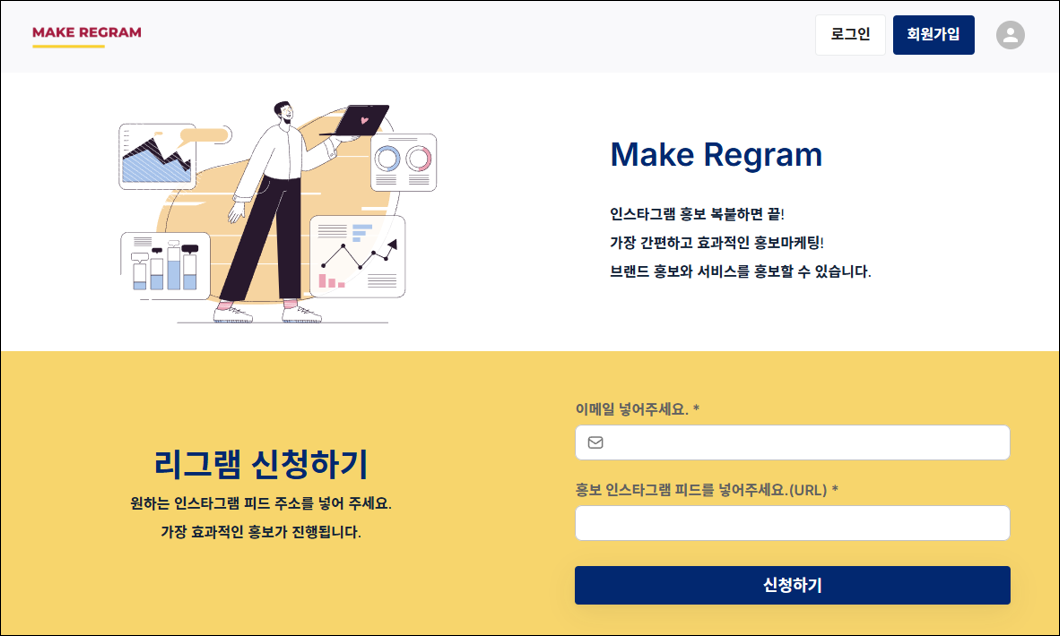Click the 리그램 신청하기 section heading
The height and width of the screenshot is (636, 1060).
pyautogui.click(x=261, y=464)
